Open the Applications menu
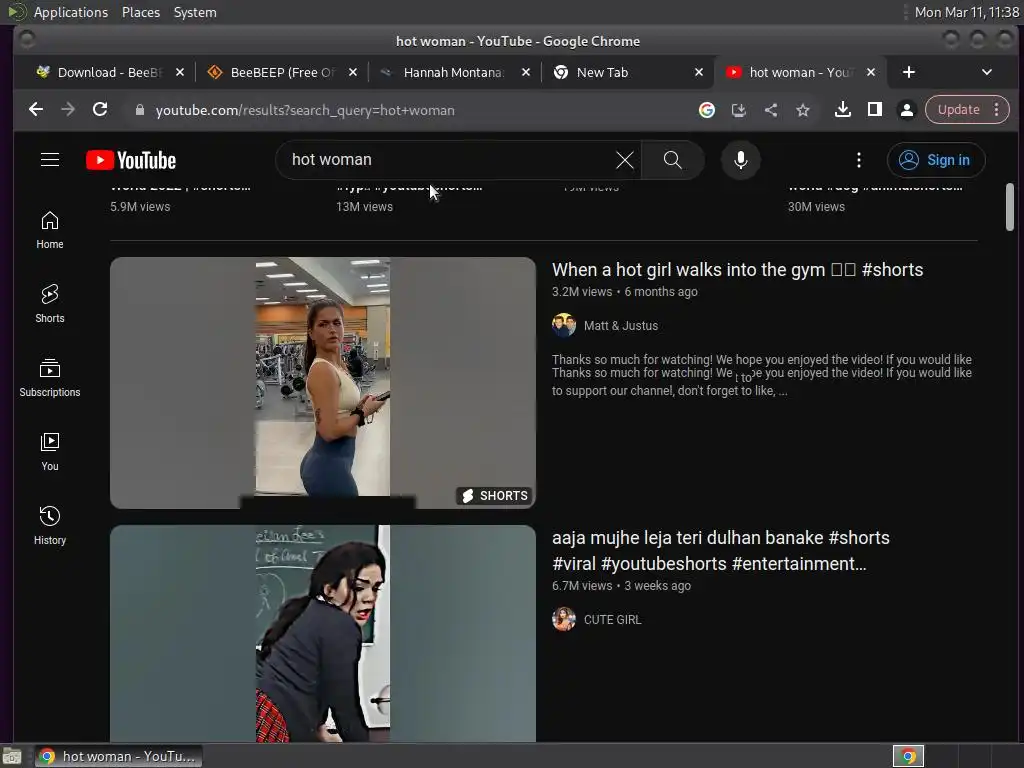Screen dimensions: 1024x768 click(71, 12)
